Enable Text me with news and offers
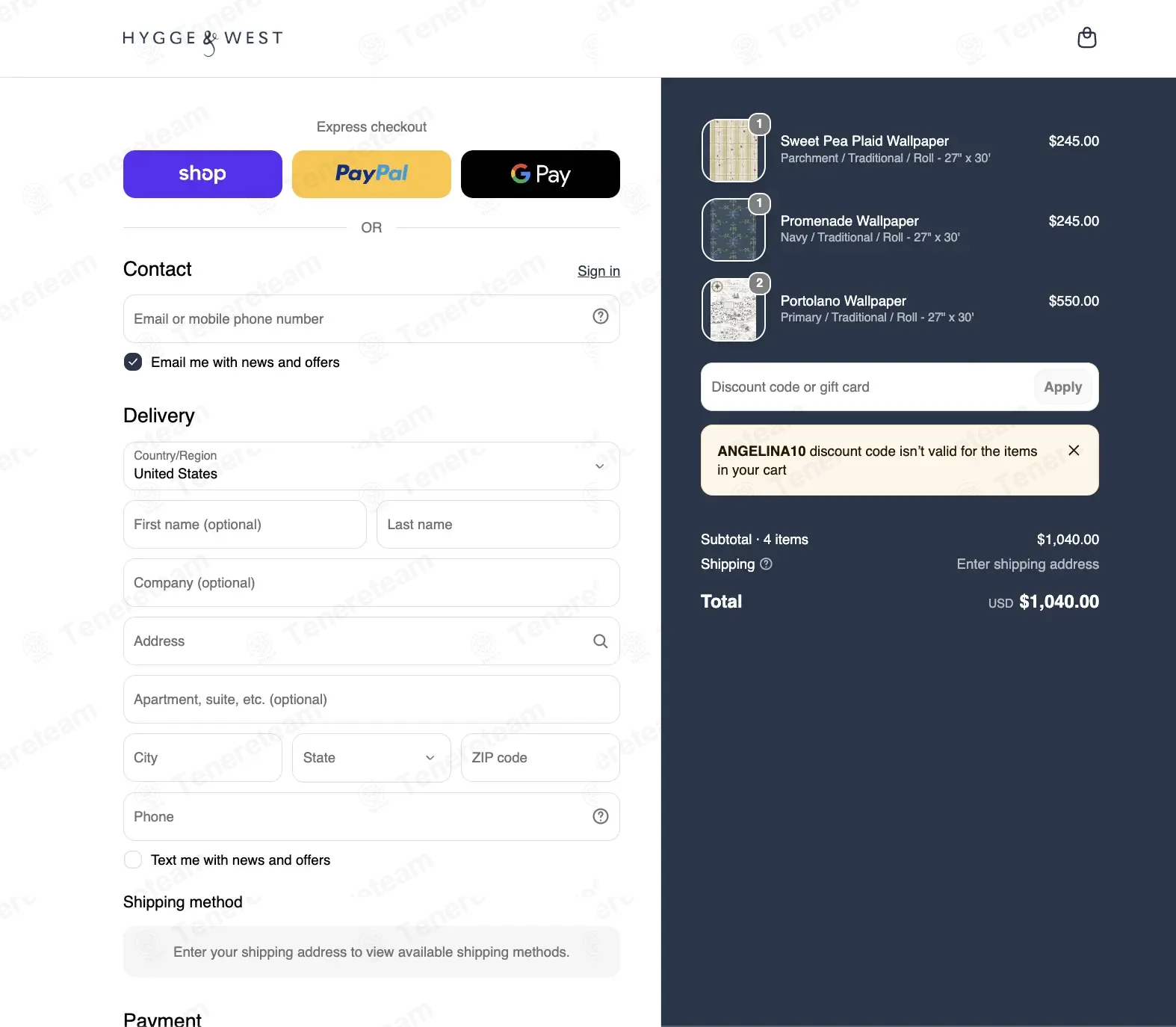Viewport: 1176px width, 1027px height. coord(133,860)
